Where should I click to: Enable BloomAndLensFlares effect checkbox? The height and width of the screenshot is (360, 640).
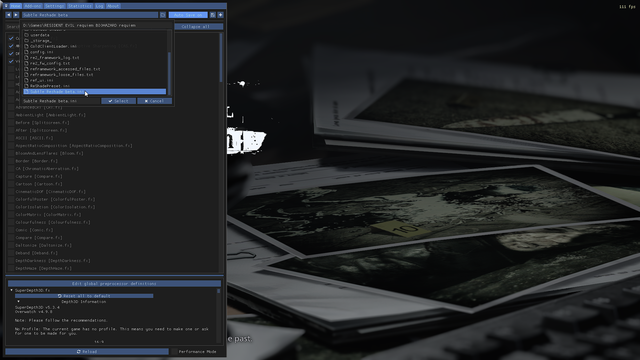tap(11, 153)
